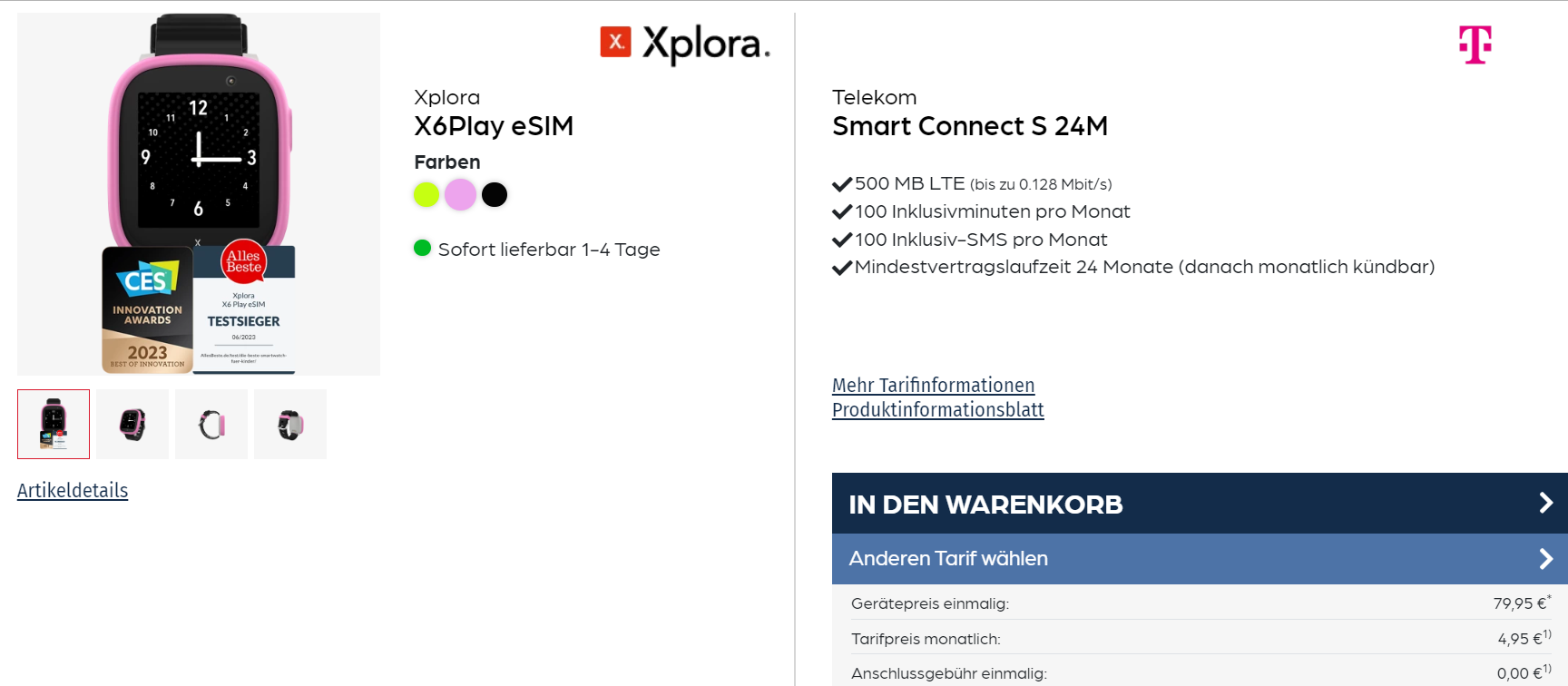
Task: Click the green availability indicator dot
Action: coord(422,249)
